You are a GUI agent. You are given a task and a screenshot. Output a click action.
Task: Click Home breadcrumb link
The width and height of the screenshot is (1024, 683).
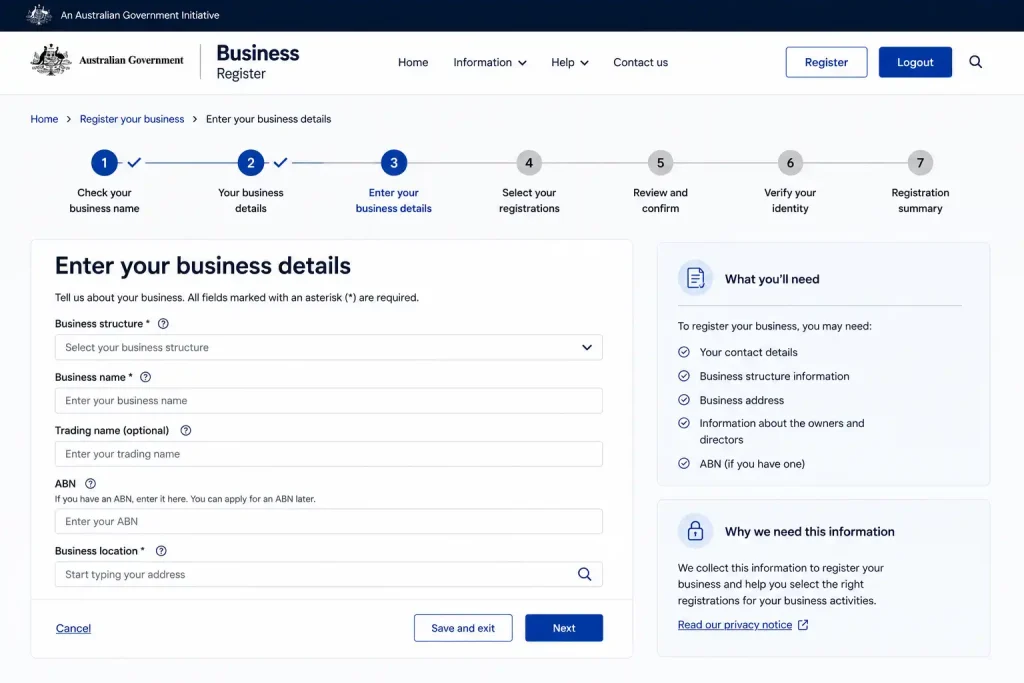click(44, 119)
